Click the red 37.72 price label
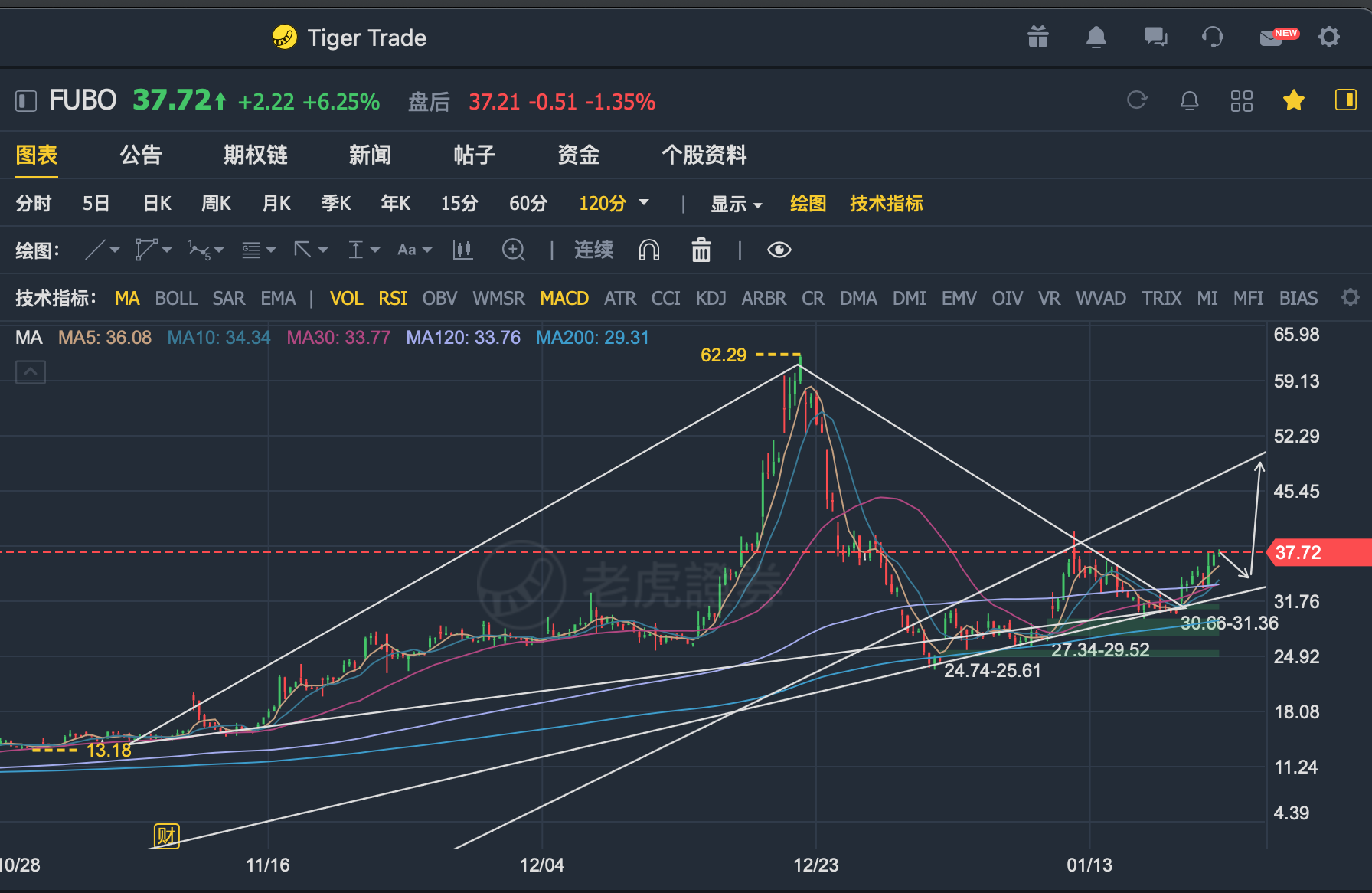The width and height of the screenshot is (1372, 893). 1320,552
